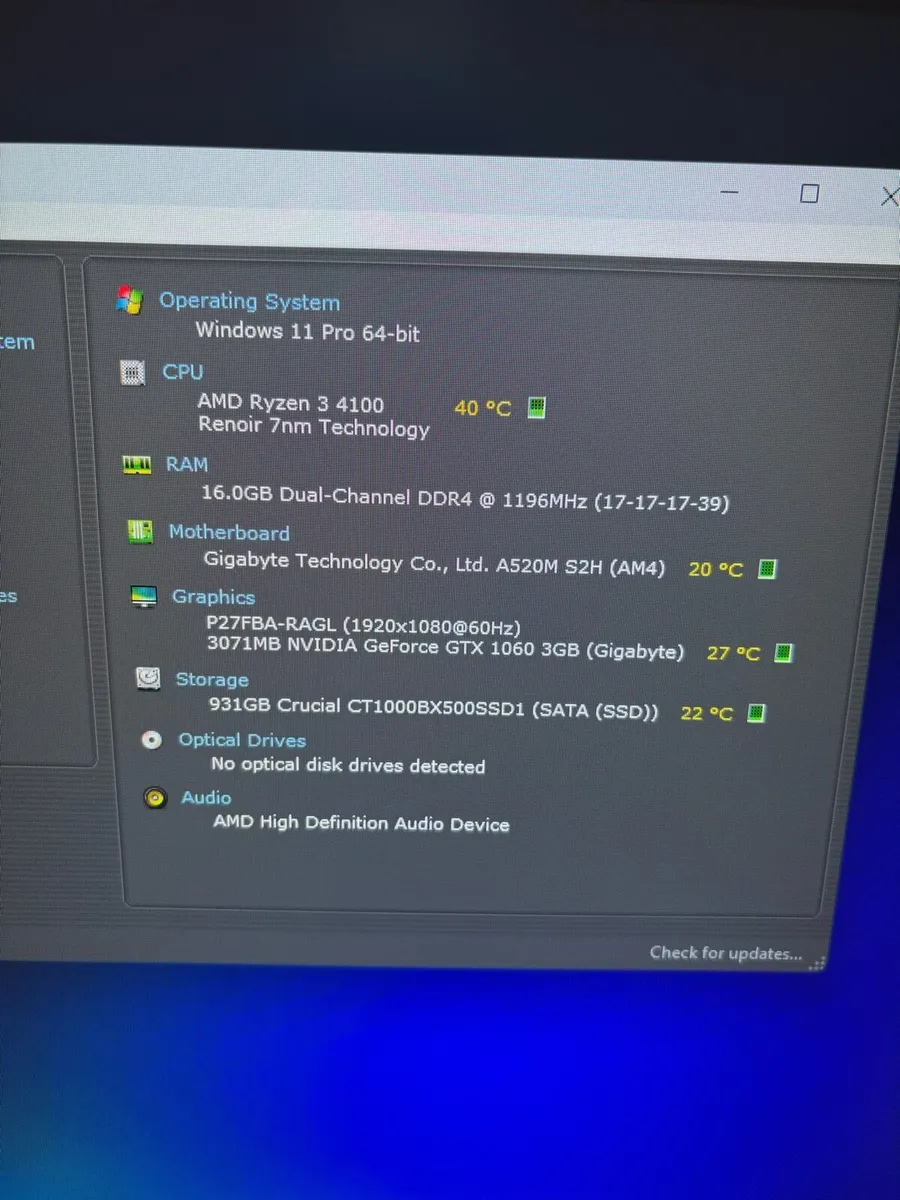Click the CPU chip icon

[132, 372]
